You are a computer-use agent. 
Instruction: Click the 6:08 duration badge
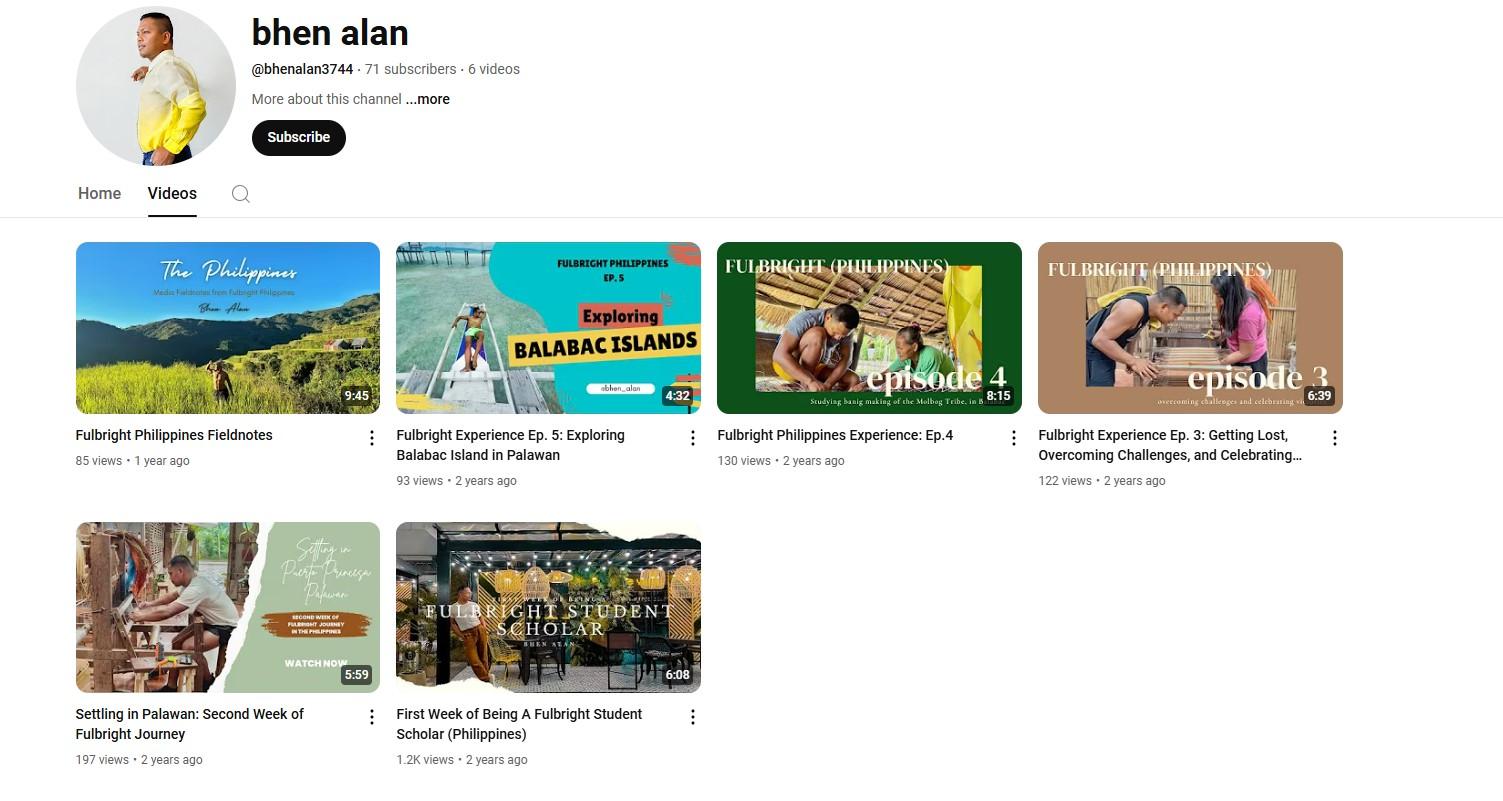[x=677, y=675]
